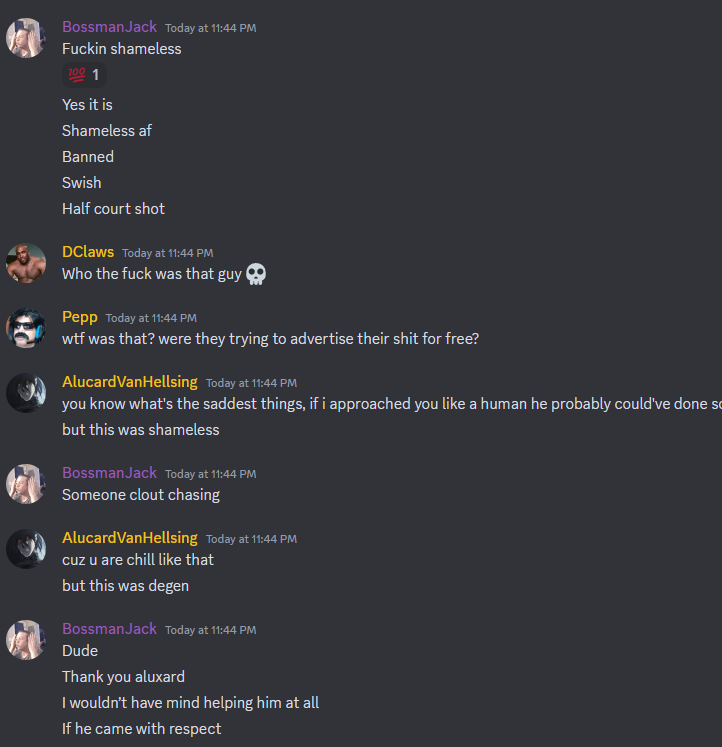Click the timestamp on DClaws' message
The image size is (722, 747).
(168, 253)
